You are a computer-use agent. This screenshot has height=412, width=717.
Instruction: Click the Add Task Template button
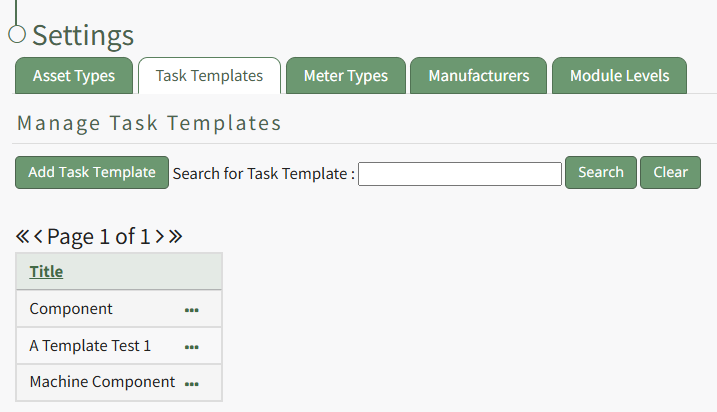[x=92, y=172]
